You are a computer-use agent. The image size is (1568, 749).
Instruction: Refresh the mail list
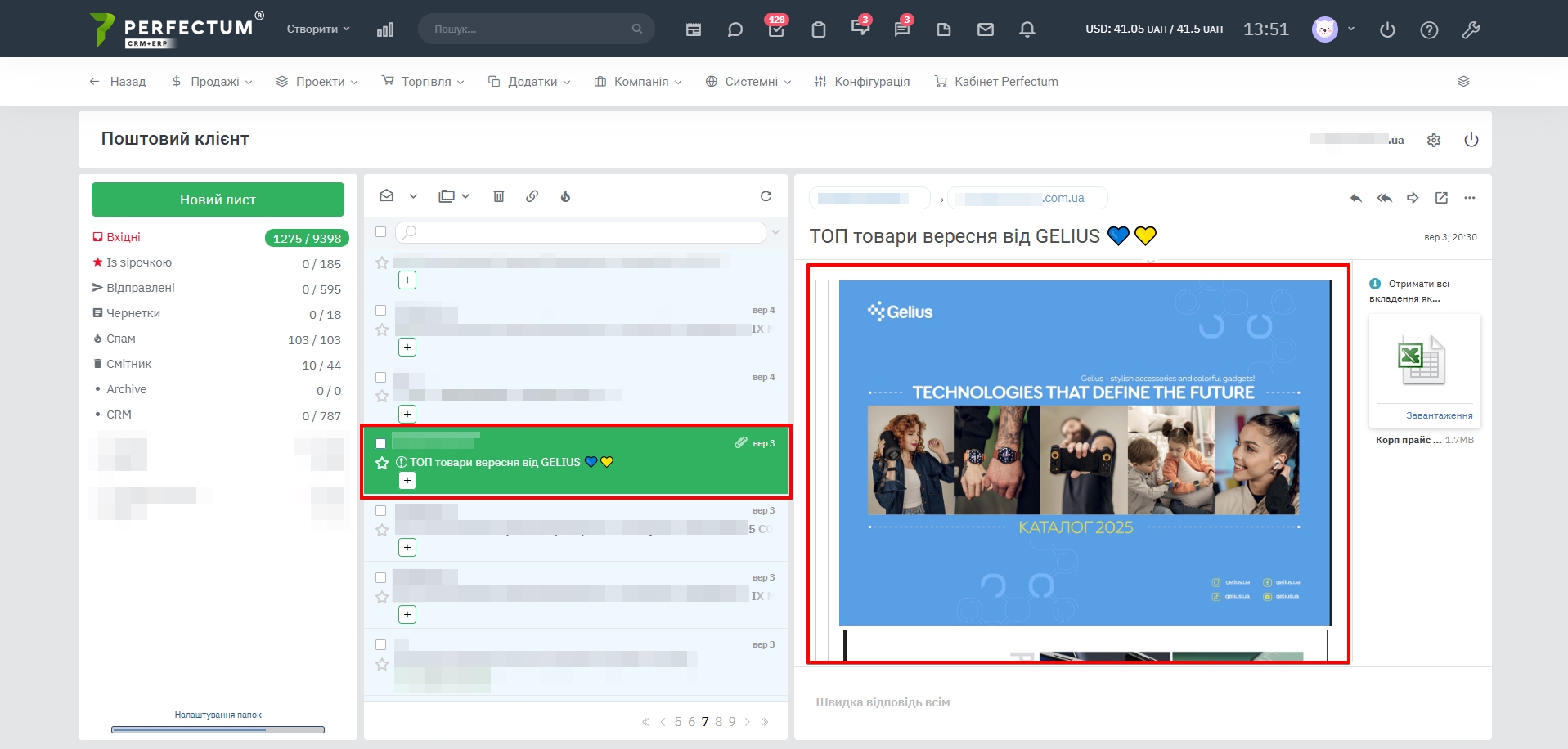click(766, 196)
